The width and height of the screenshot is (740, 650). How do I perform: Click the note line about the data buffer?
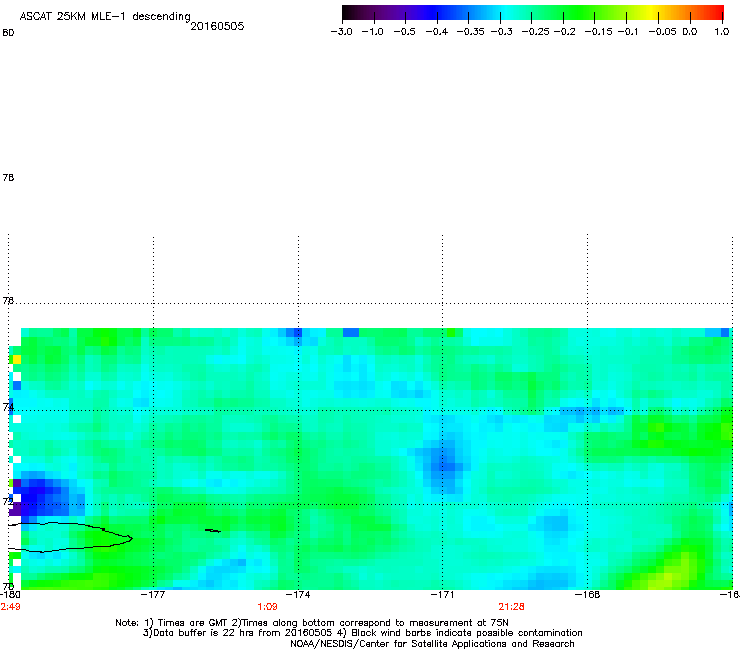point(362,633)
